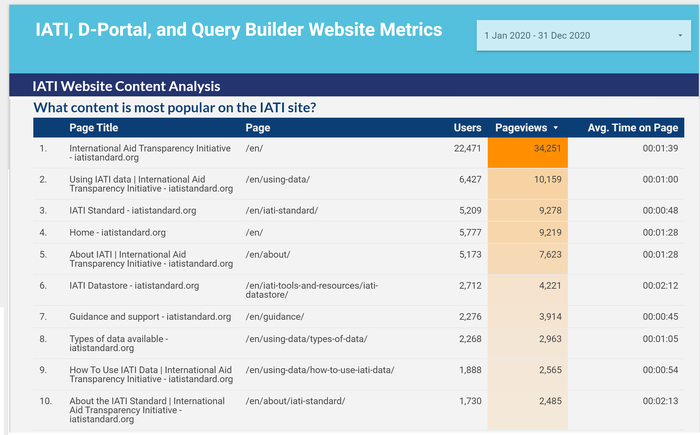
Task: Click avg time 00:02:13
Action: coord(660,401)
